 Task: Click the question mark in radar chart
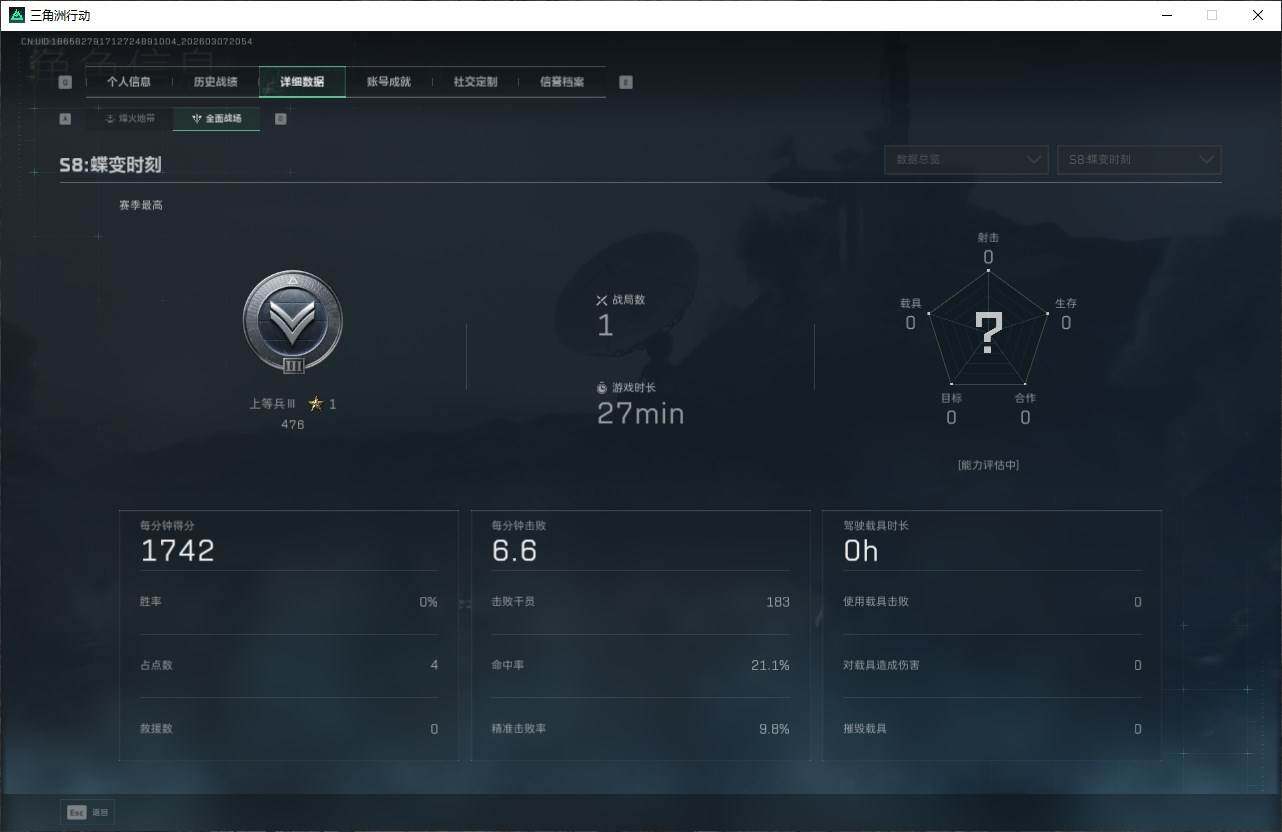(988, 334)
